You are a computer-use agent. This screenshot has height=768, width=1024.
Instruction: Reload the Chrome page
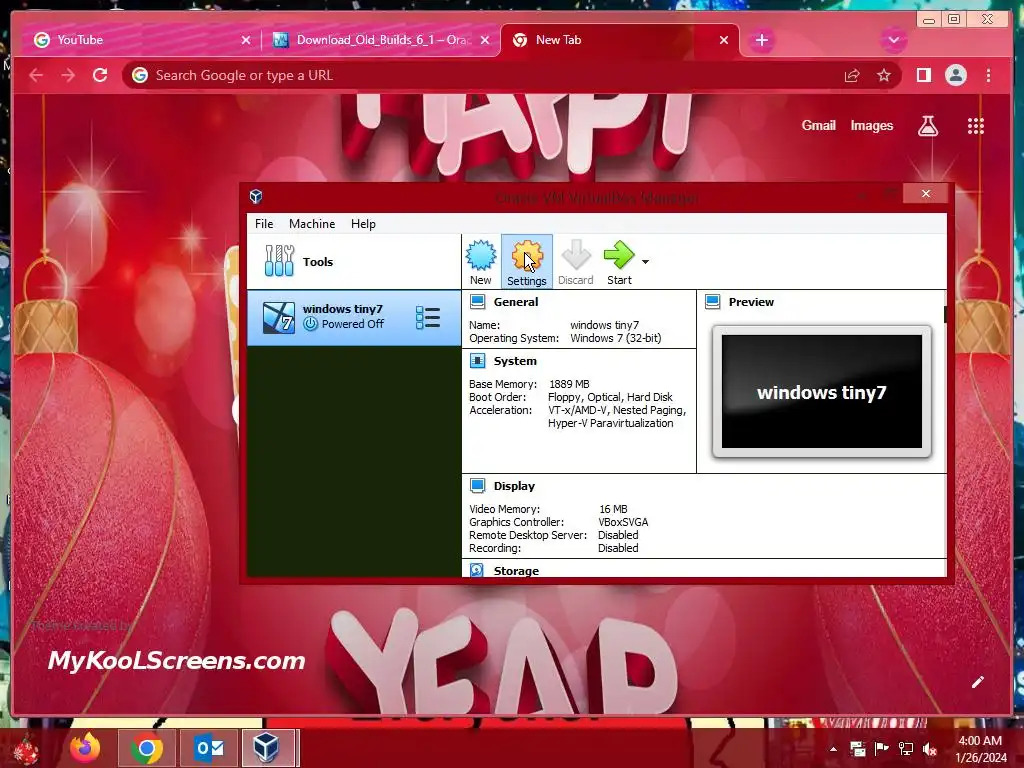100,75
